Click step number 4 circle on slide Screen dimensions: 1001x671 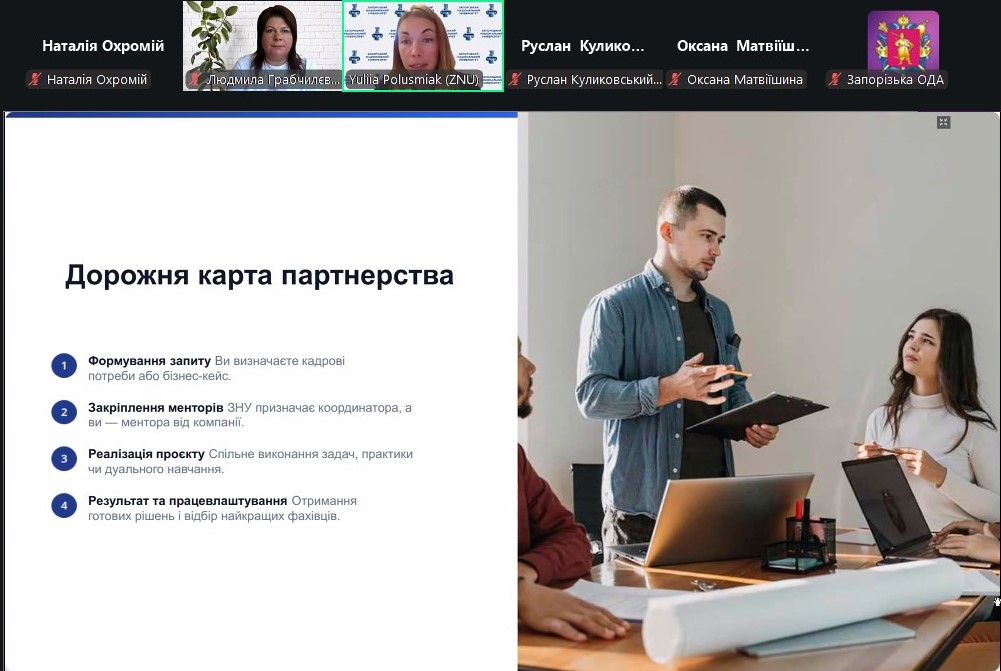(x=64, y=506)
